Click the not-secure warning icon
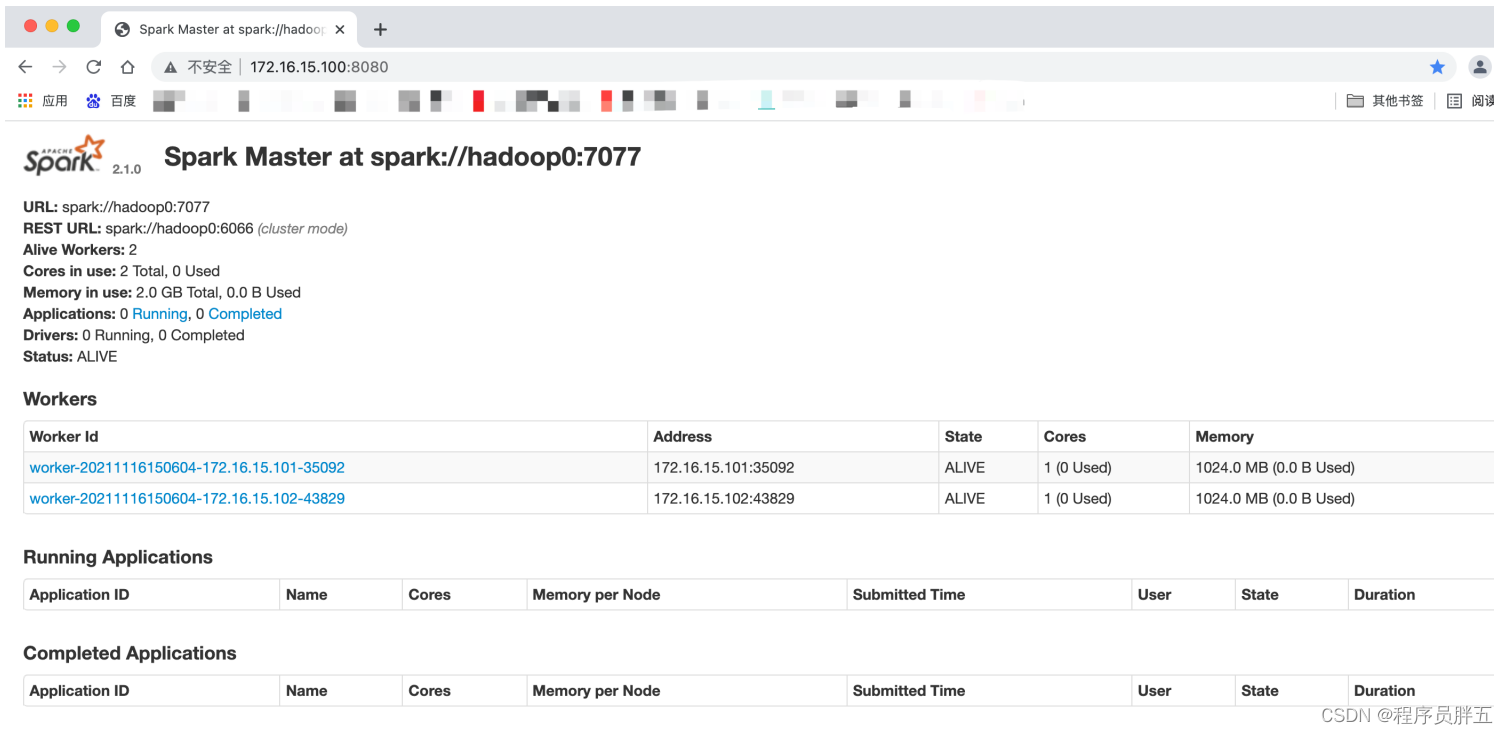Image resolution: width=1508 pixels, height=734 pixels. [x=171, y=67]
